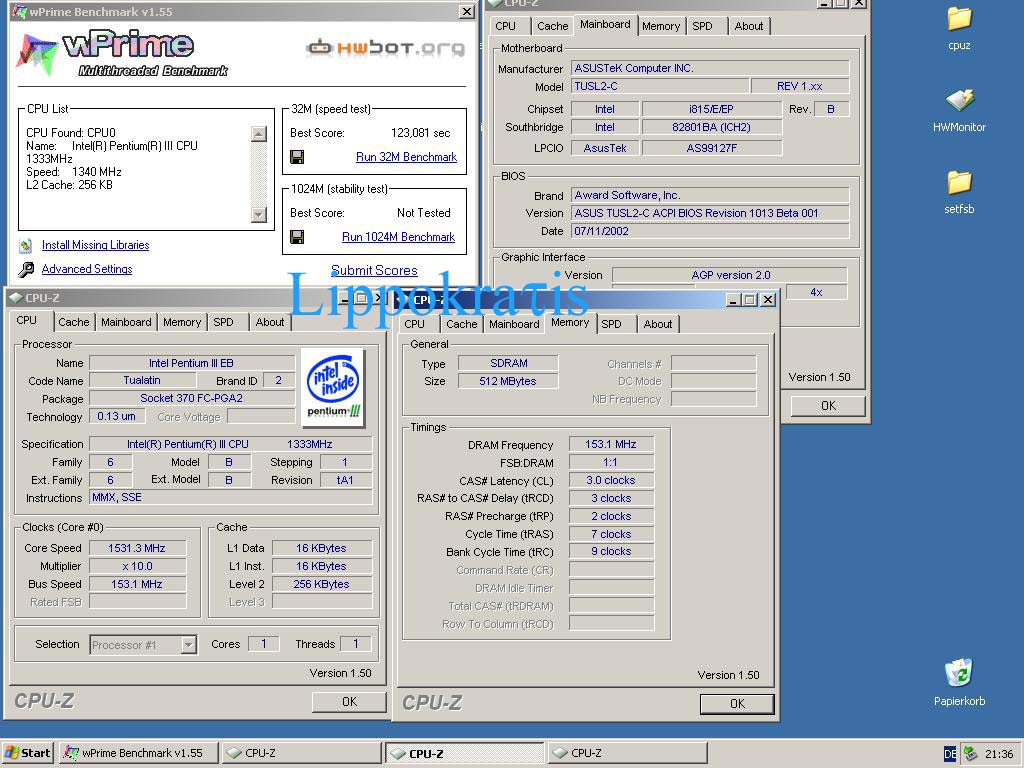1024x768 pixels.
Task: Click the 32M Best Score 123,081 sec value
Action: [x=421, y=133]
